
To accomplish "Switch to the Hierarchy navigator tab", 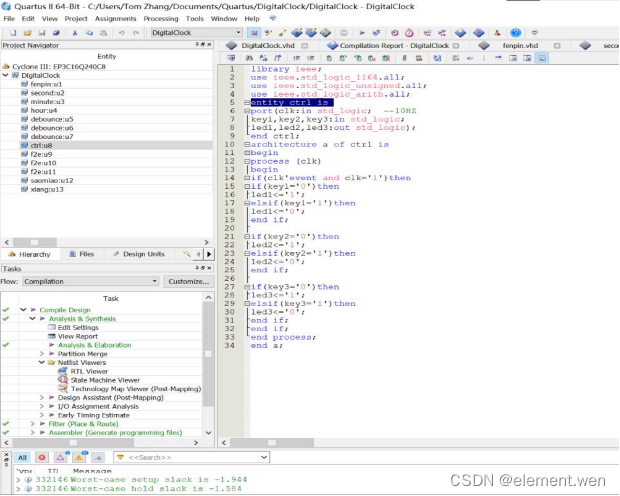I will 30,254.
